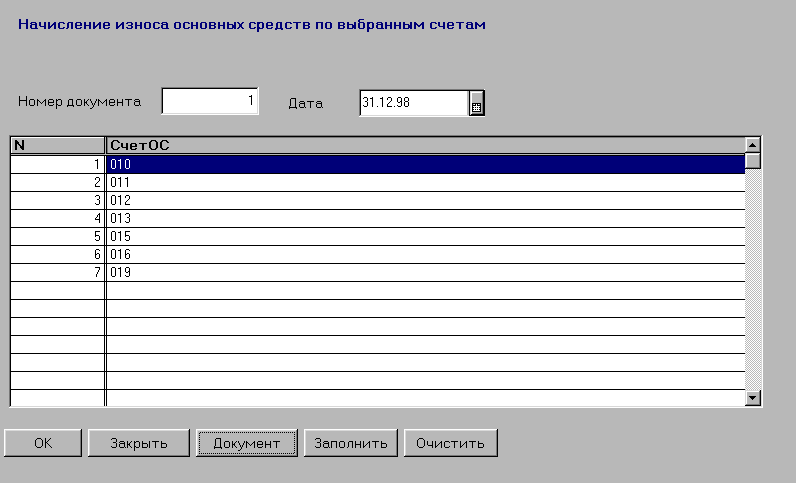Select account row 011
This screenshot has width=796, height=483.
[x=425, y=182]
